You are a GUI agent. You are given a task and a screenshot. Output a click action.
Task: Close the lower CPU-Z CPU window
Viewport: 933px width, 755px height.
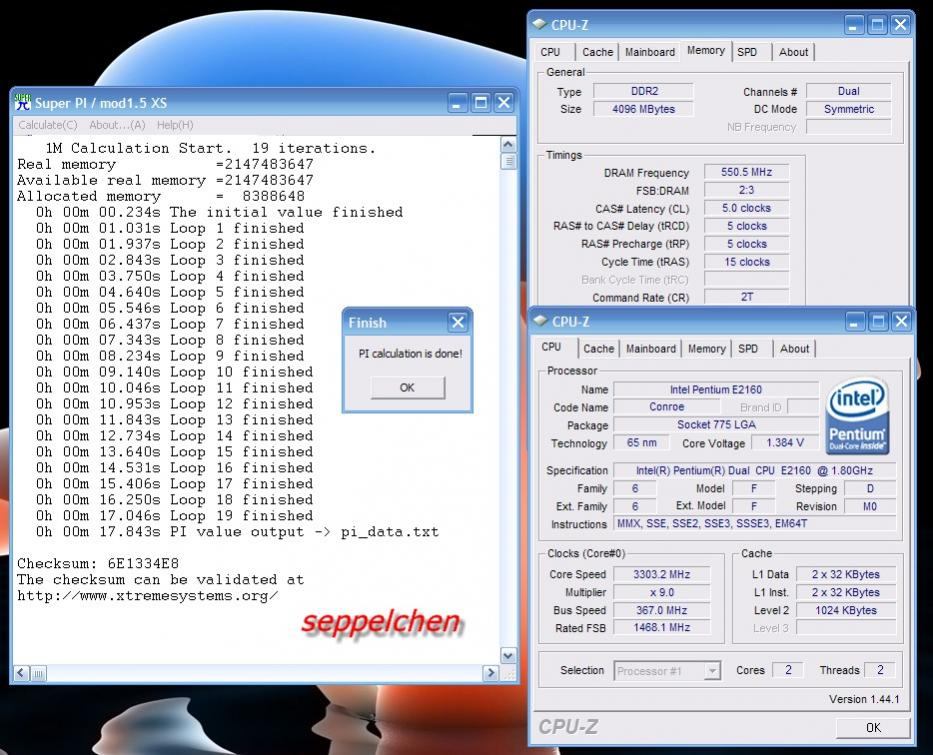click(x=901, y=322)
